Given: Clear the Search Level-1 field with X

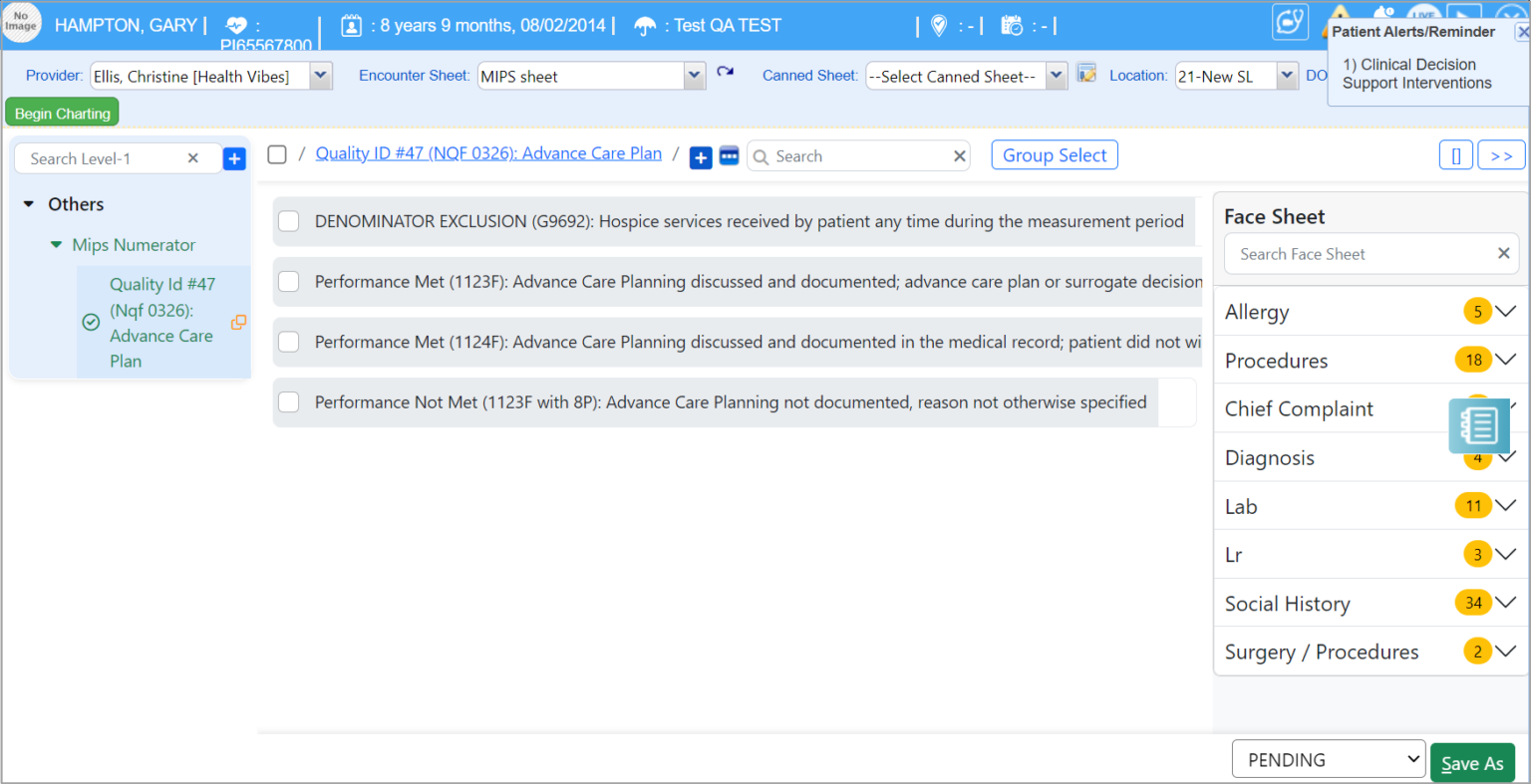Looking at the screenshot, I should tap(192, 158).
